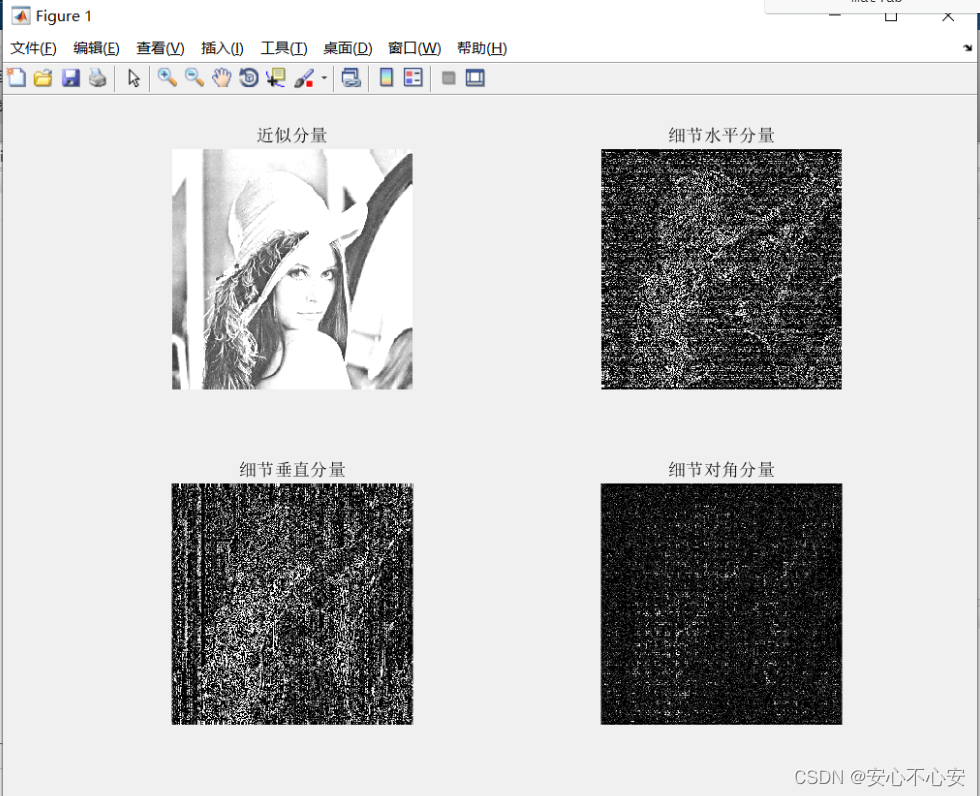The image size is (980, 796).
Task: Click the MATLAB logo in the title bar
Action: (x=21, y=16)
